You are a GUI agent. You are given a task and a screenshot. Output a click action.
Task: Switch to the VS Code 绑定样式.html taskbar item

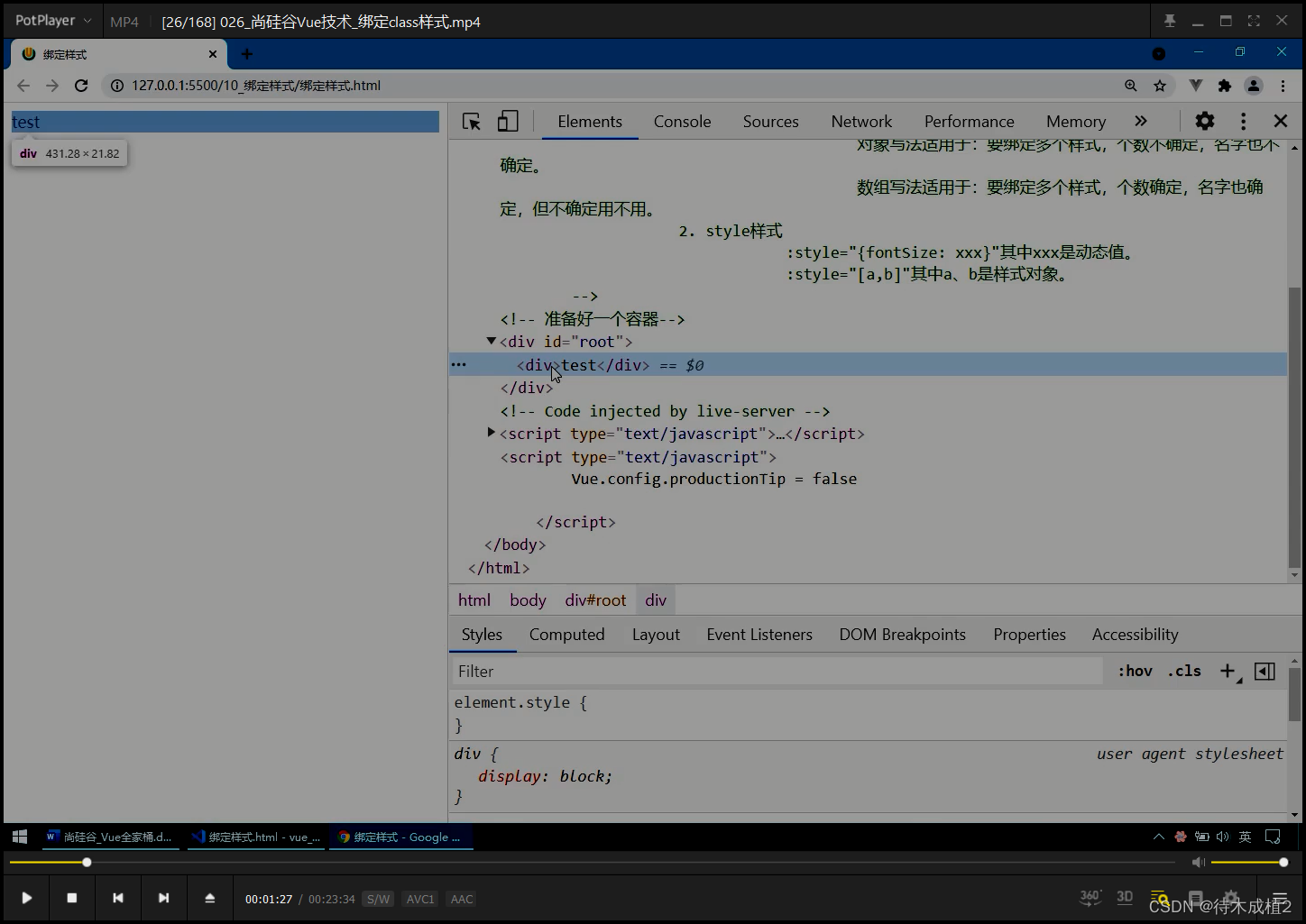click(256, 837)
